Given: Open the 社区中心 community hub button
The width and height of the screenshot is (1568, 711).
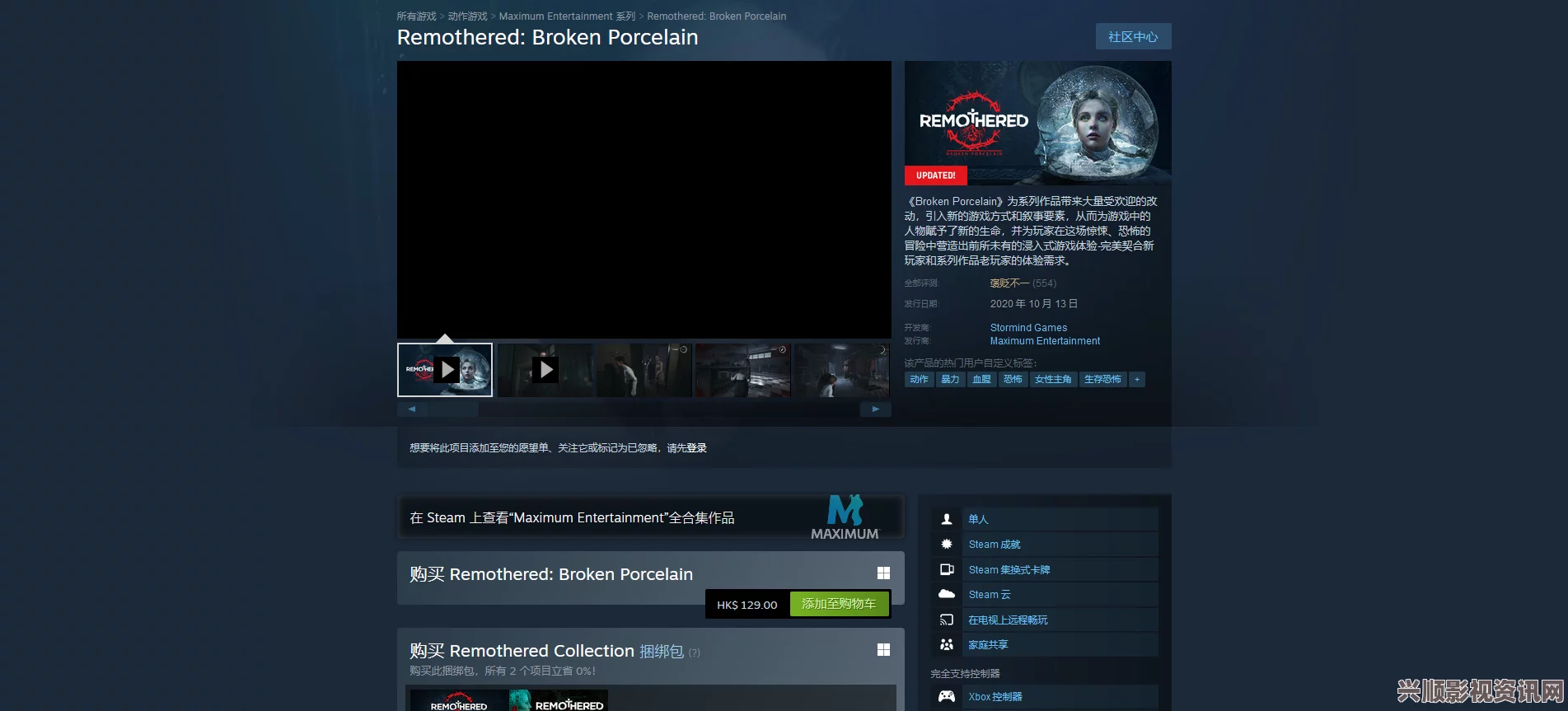Looking at the screenshot, I should [x=1133, y=36].
